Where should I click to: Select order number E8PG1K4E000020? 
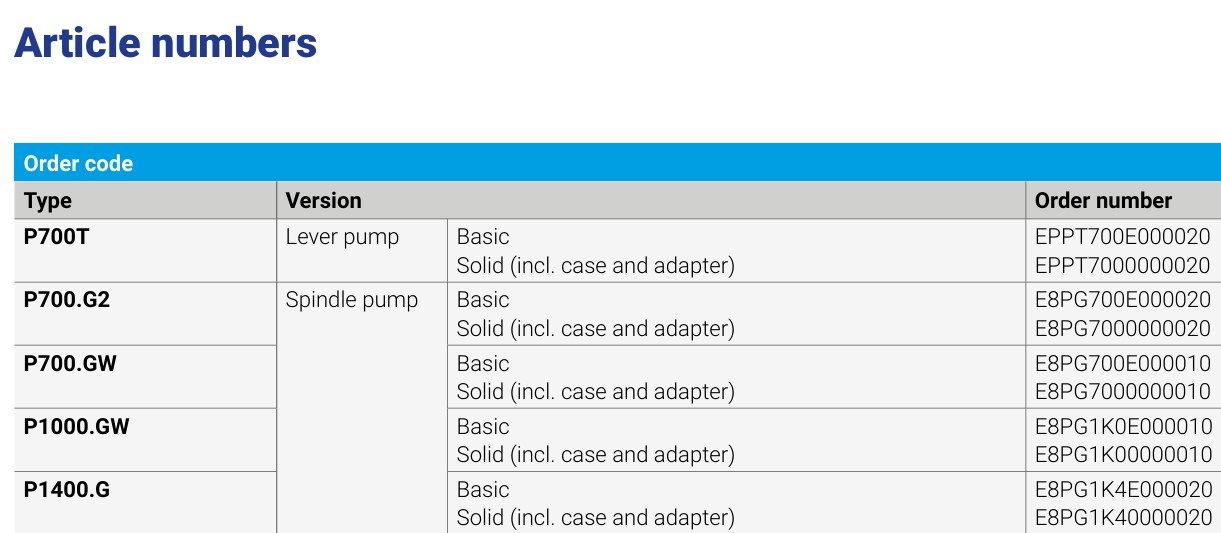1122,490
